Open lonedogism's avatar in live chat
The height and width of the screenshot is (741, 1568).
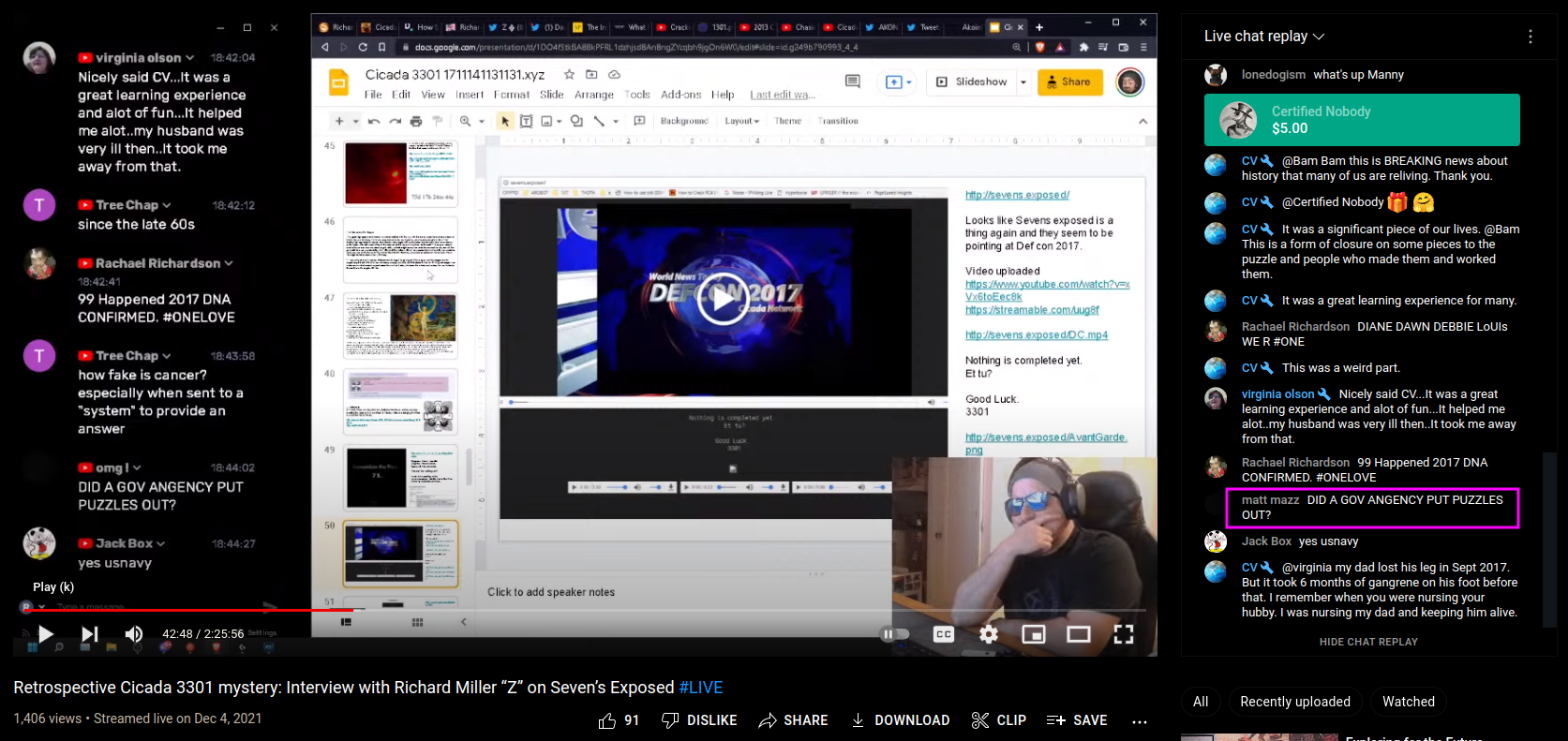click(1216, 75)
